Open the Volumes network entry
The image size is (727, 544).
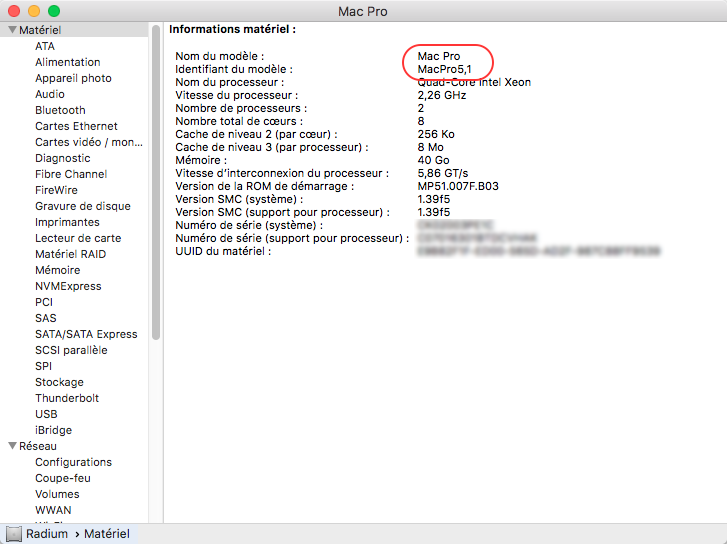click(57, 494)
